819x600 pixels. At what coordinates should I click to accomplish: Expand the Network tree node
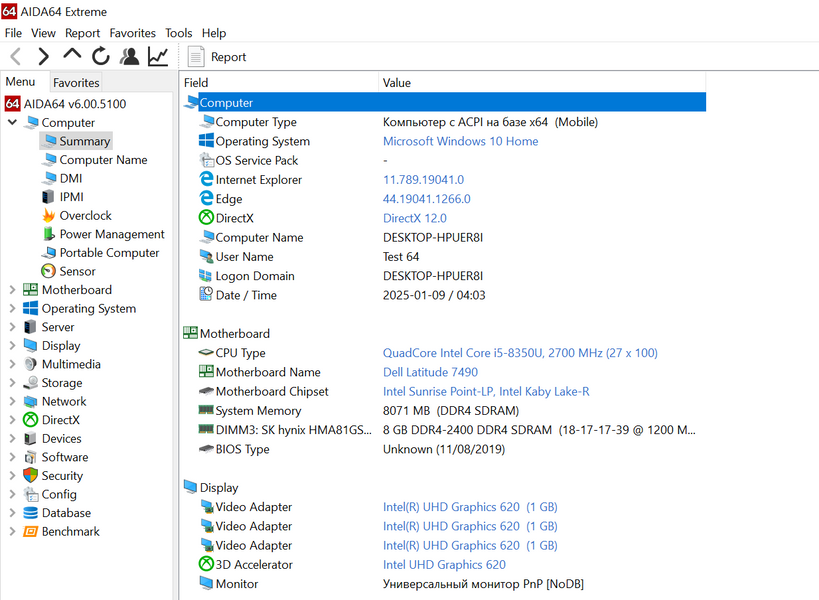click(13, 401)
